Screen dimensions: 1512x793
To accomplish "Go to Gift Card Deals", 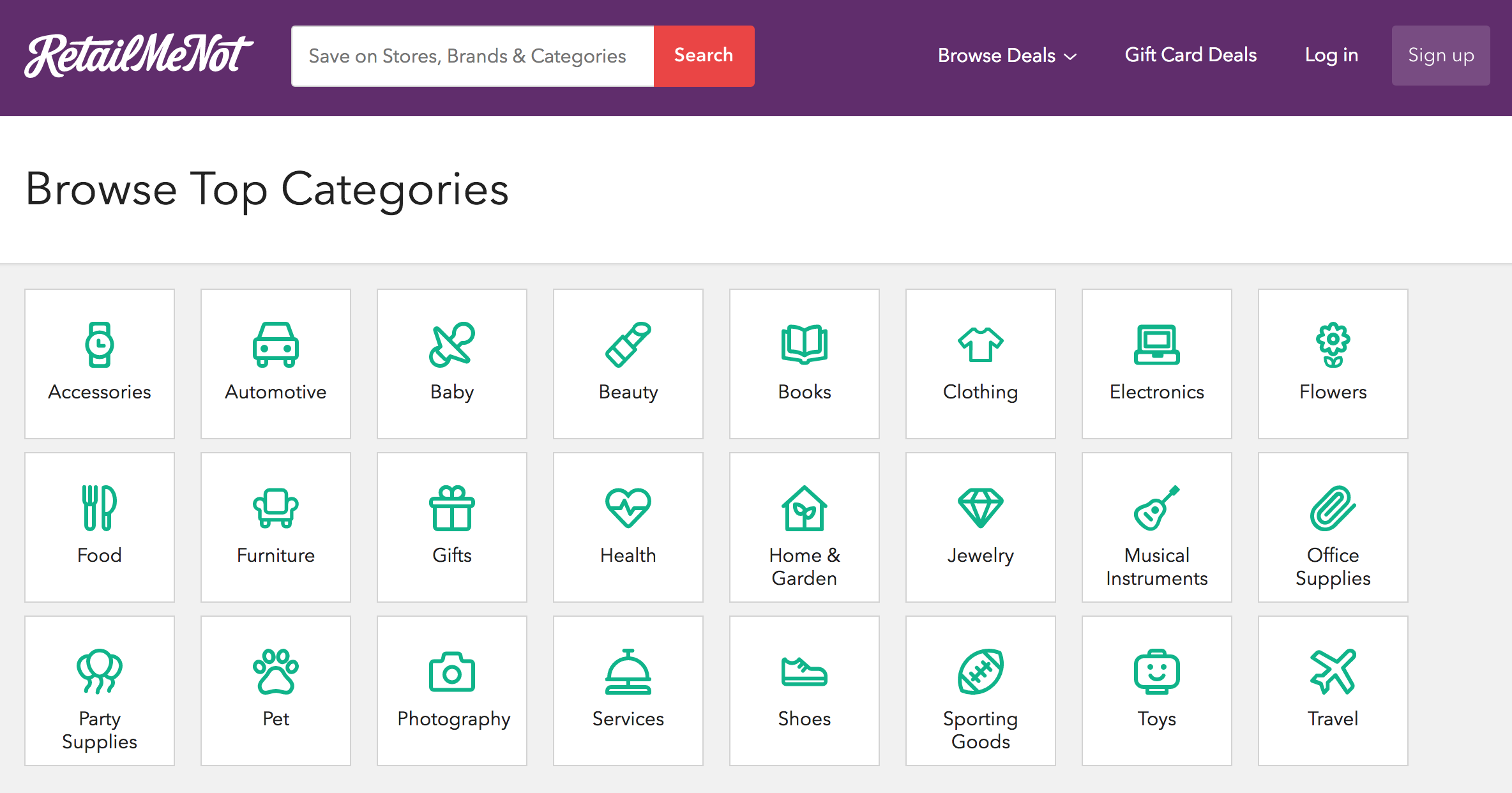I will [x=1190, y=56].
